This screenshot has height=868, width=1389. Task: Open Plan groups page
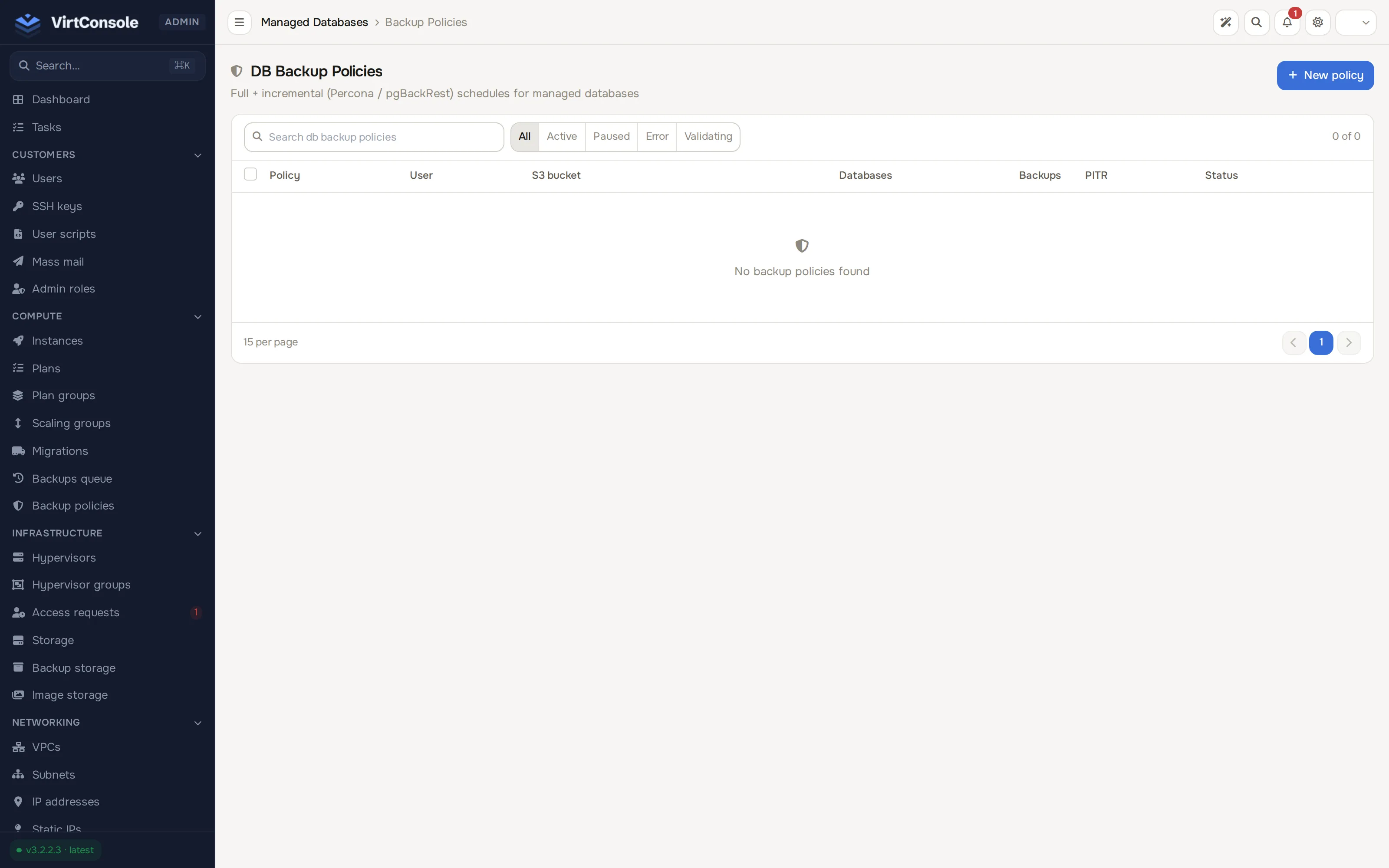(107, 395)
